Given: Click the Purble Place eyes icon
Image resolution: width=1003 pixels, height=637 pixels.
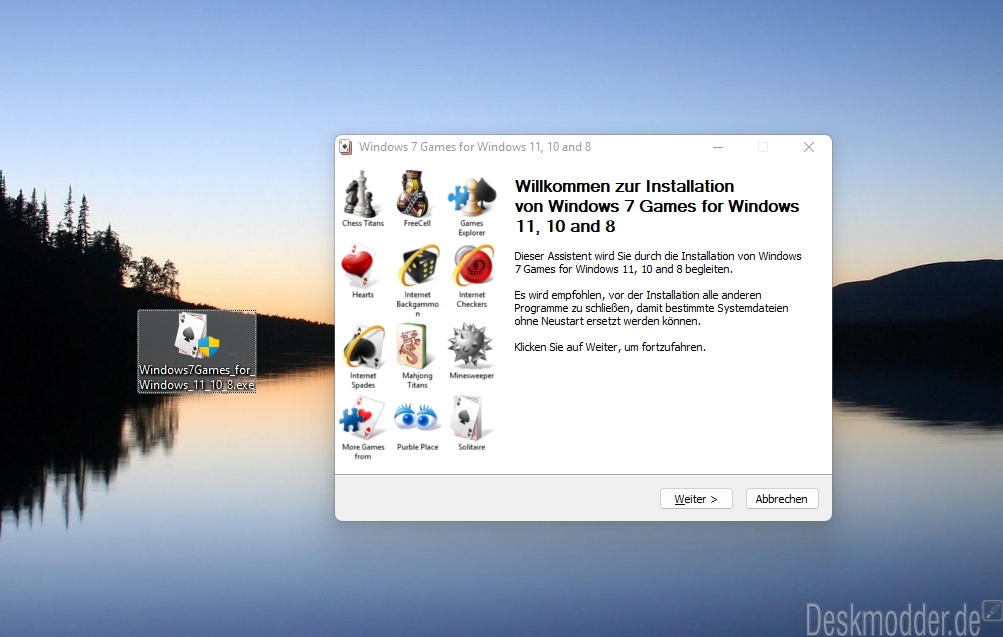Looking at the screenshot, I should [x=416, y=418].
